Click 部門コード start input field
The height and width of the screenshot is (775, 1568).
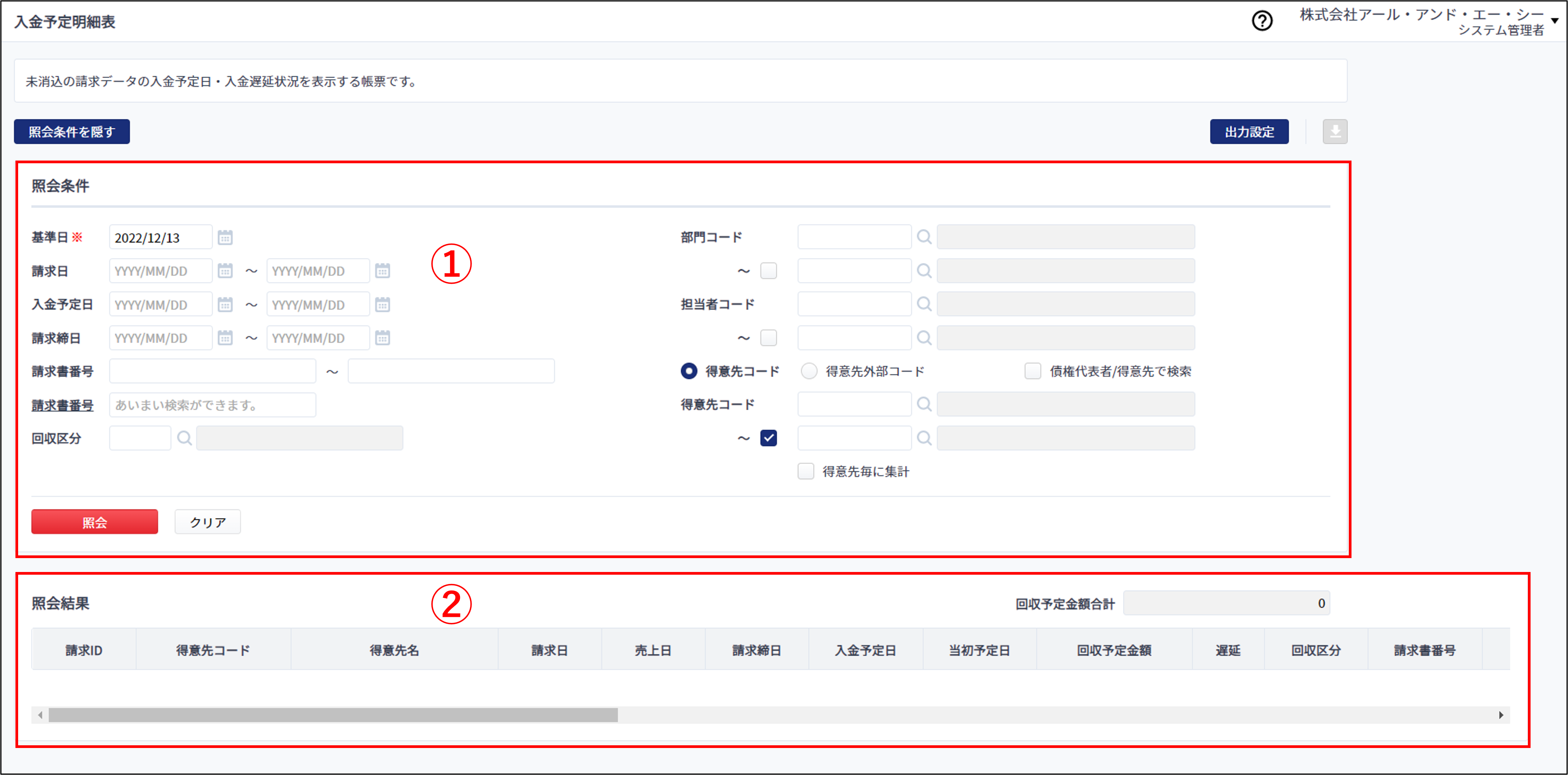point(854,237)
